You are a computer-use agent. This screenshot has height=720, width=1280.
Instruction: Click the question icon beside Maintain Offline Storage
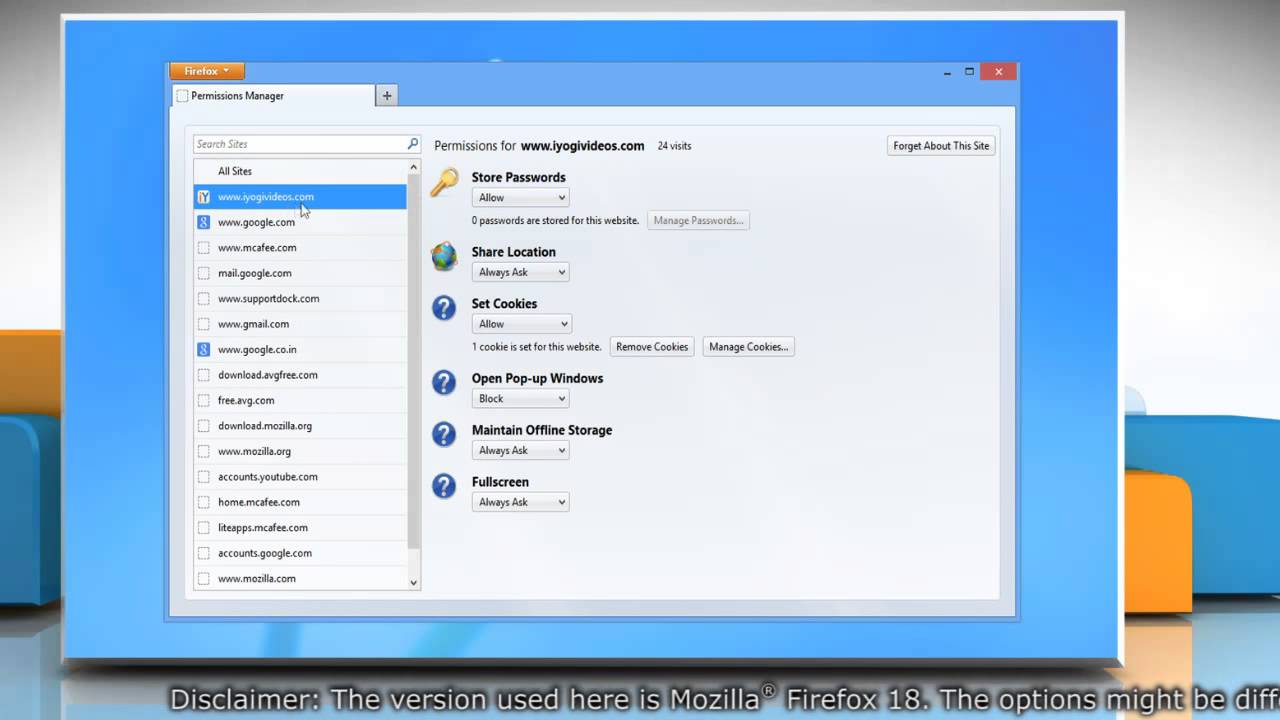[x=444, y=434]
